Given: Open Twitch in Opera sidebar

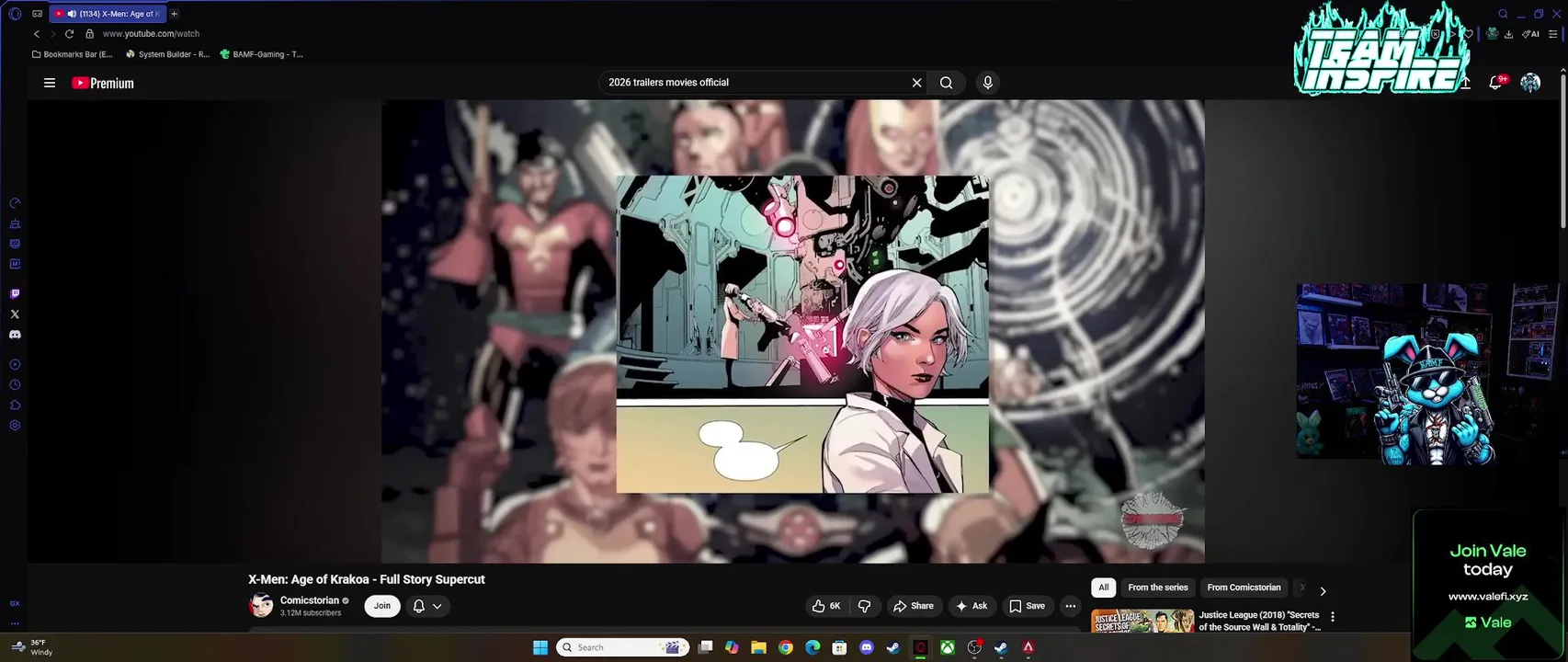Looking at the screenshot, I should 15,294.
